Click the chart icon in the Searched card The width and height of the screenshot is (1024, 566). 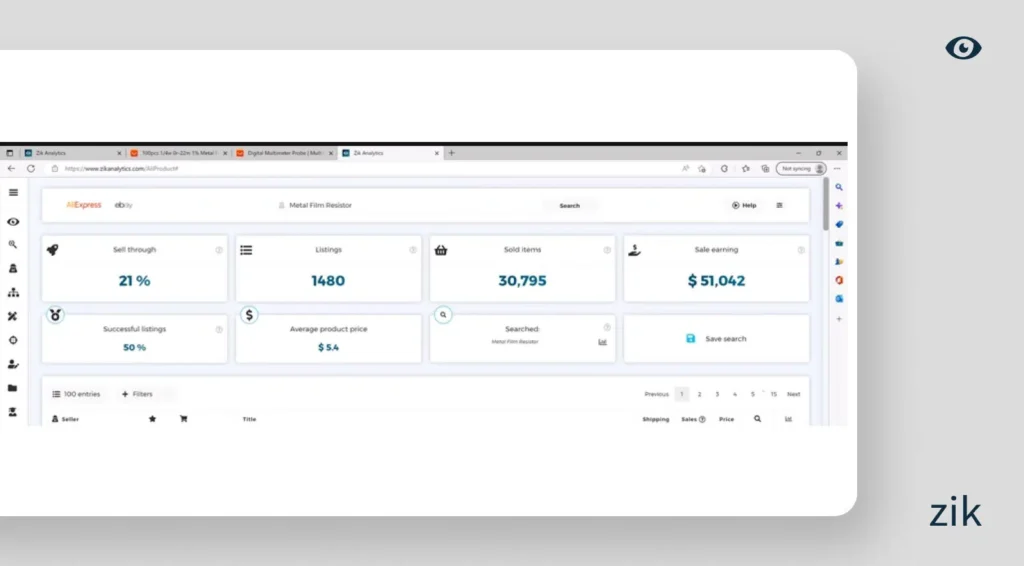coord(603,342)
